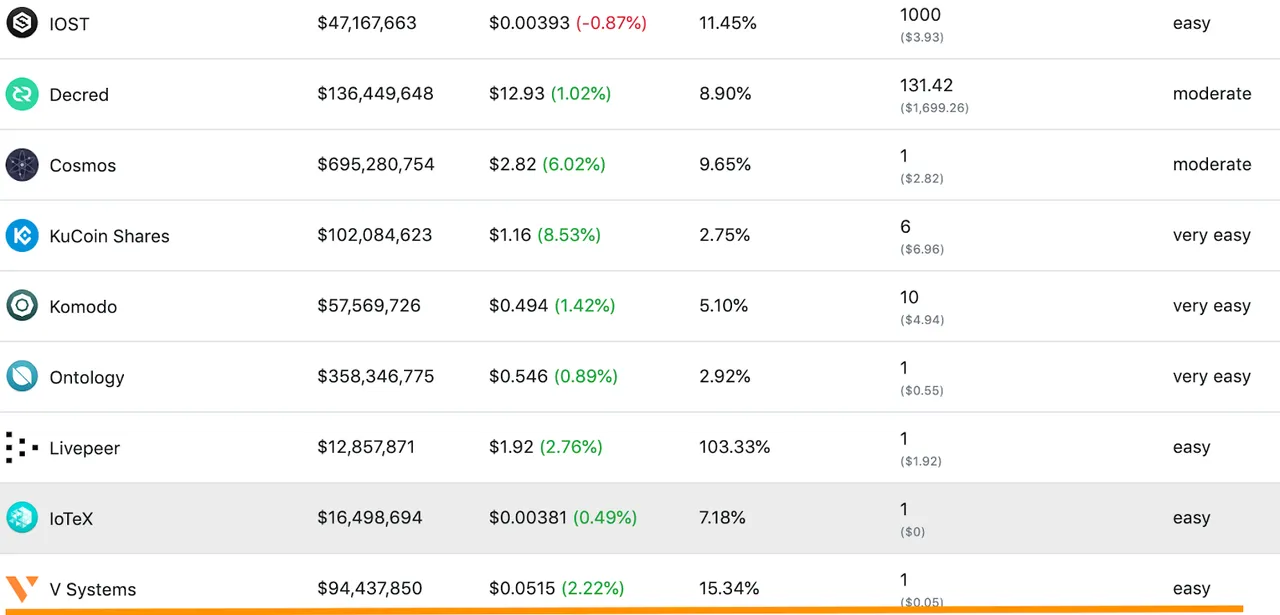Select the 2.75% reward for KuCoin Shares
This screenshot has height=615, width=1280.
[724, 235]
